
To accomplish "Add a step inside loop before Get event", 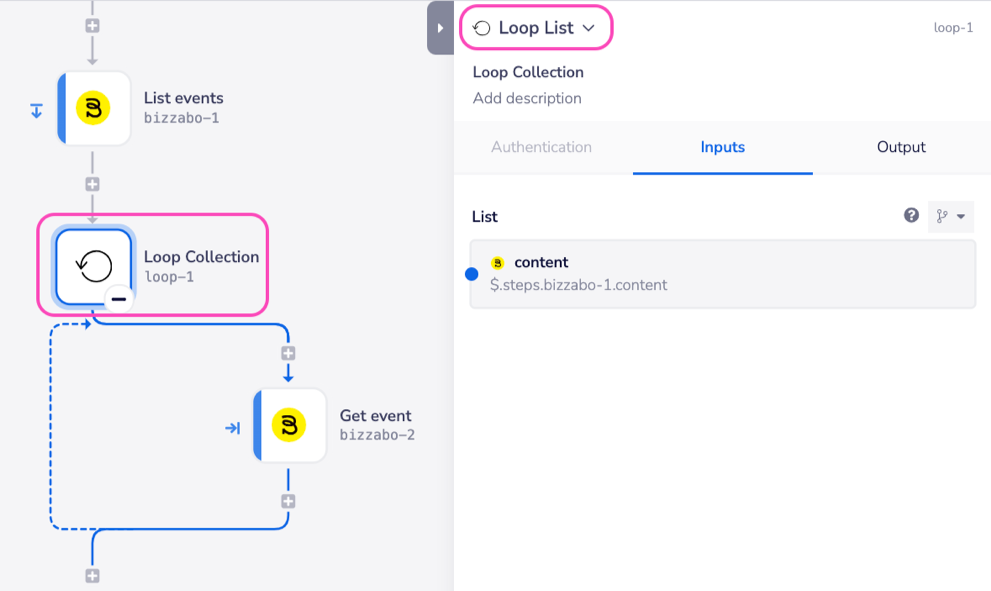I will 288,353.
